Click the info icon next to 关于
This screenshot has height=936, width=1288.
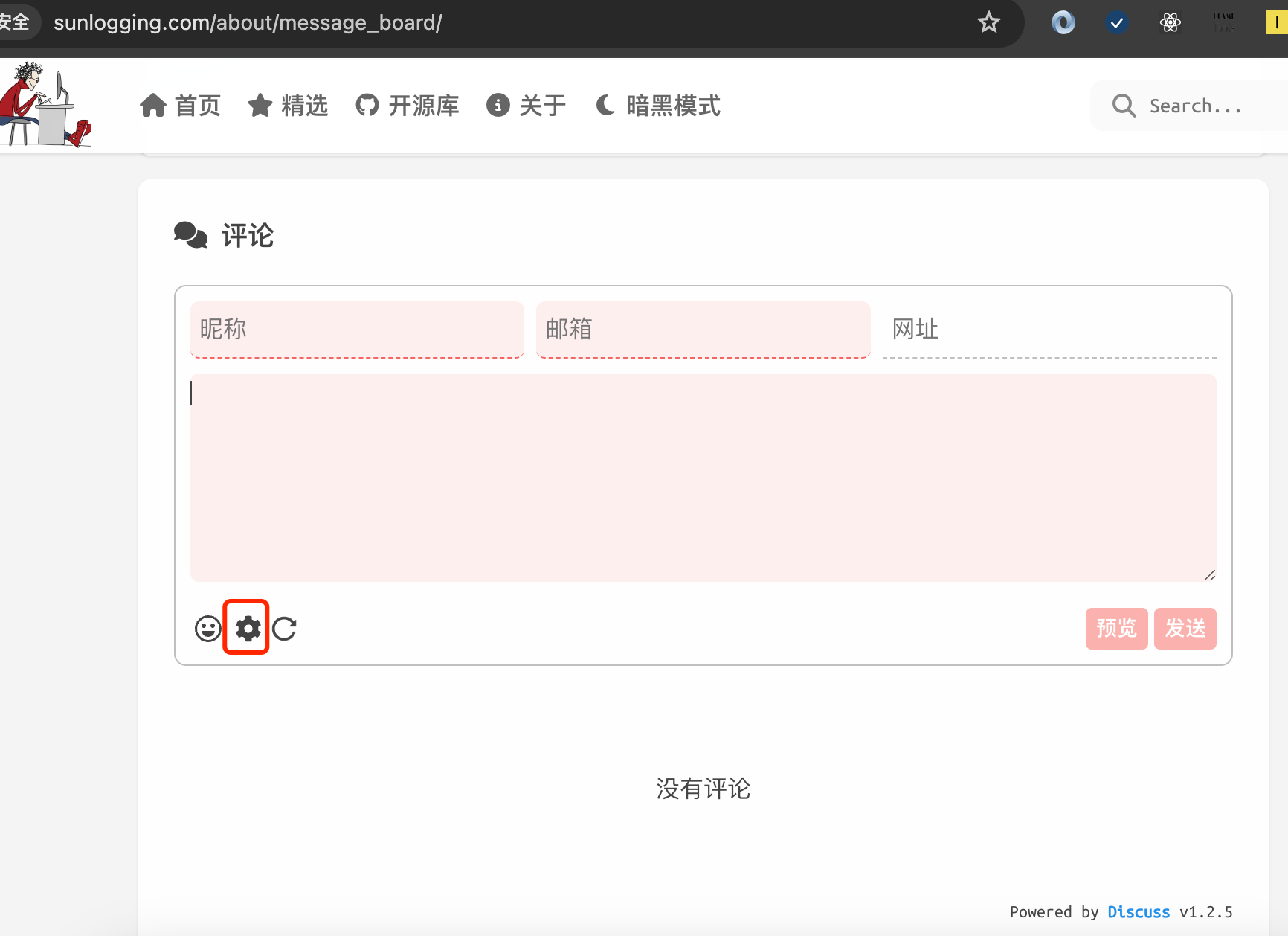click(x=496, y=106)
